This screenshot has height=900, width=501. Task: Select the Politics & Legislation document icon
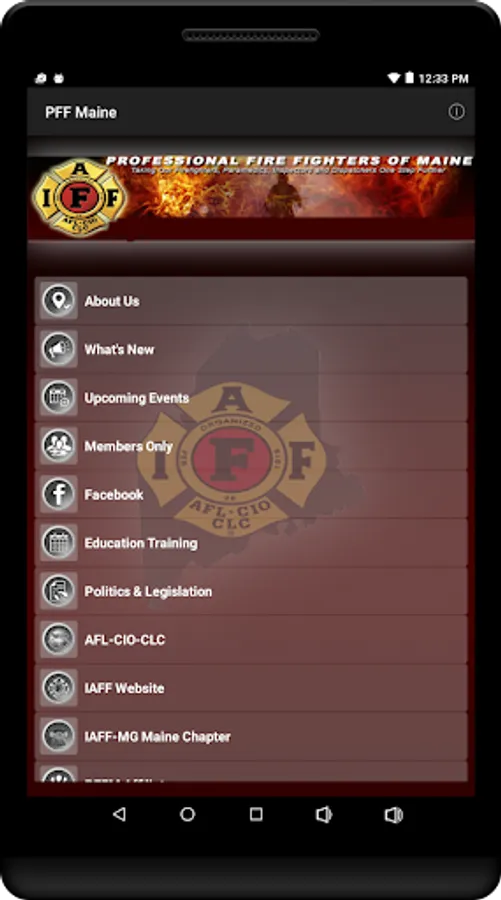pos(59,591)
